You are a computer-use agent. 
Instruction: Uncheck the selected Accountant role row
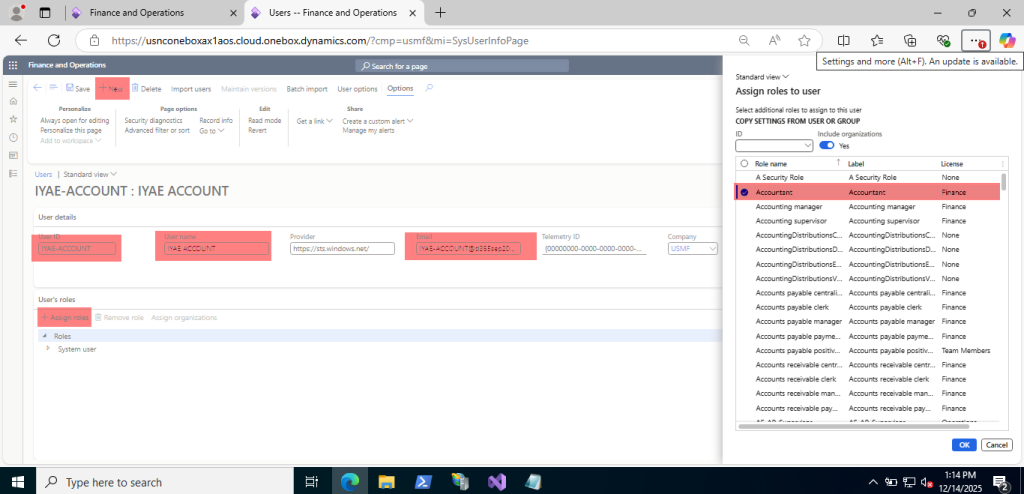pos(744,192)
